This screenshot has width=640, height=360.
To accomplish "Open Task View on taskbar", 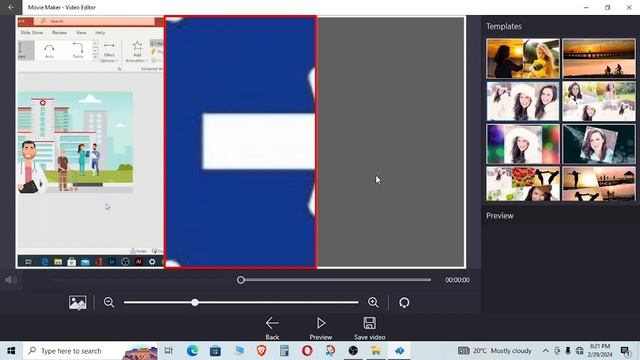I will 168,351.
